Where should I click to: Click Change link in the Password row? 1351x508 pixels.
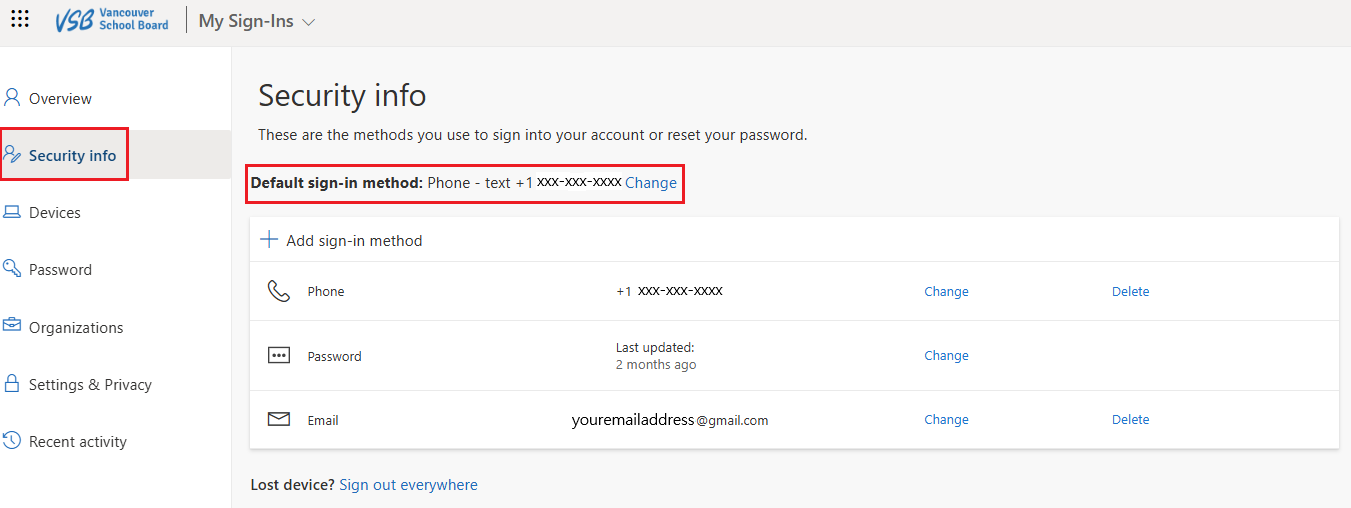pos(946,356)
